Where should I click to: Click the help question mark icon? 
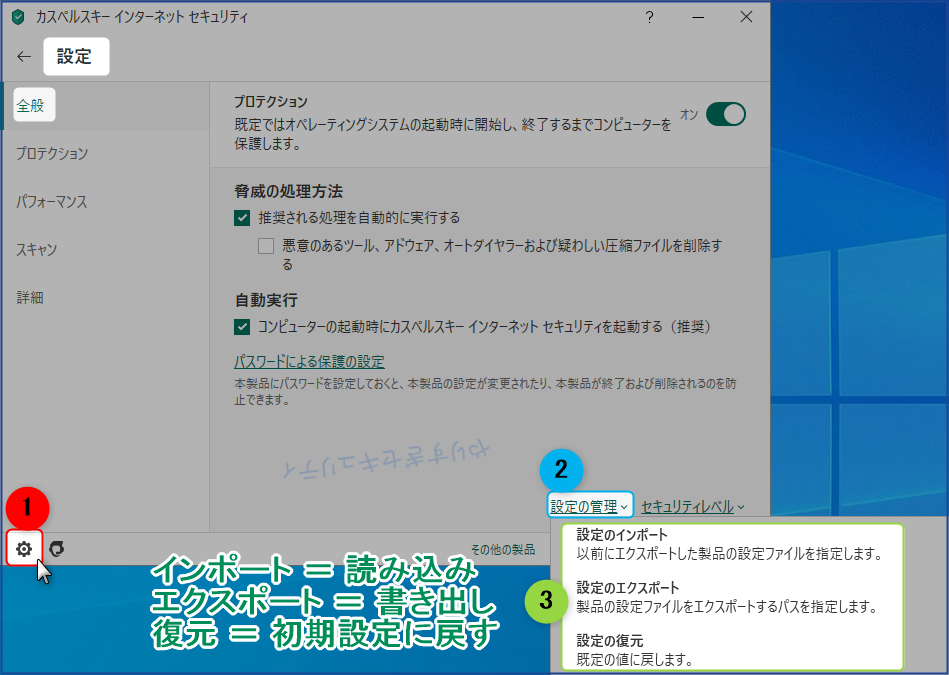tap(649, 17)
